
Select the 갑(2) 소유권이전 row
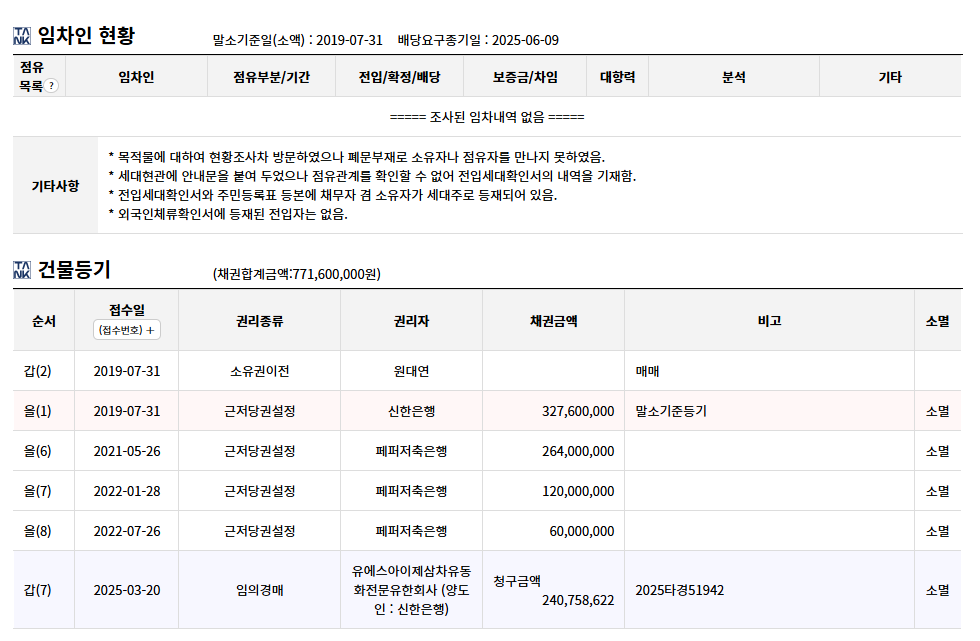coord(487,371)
